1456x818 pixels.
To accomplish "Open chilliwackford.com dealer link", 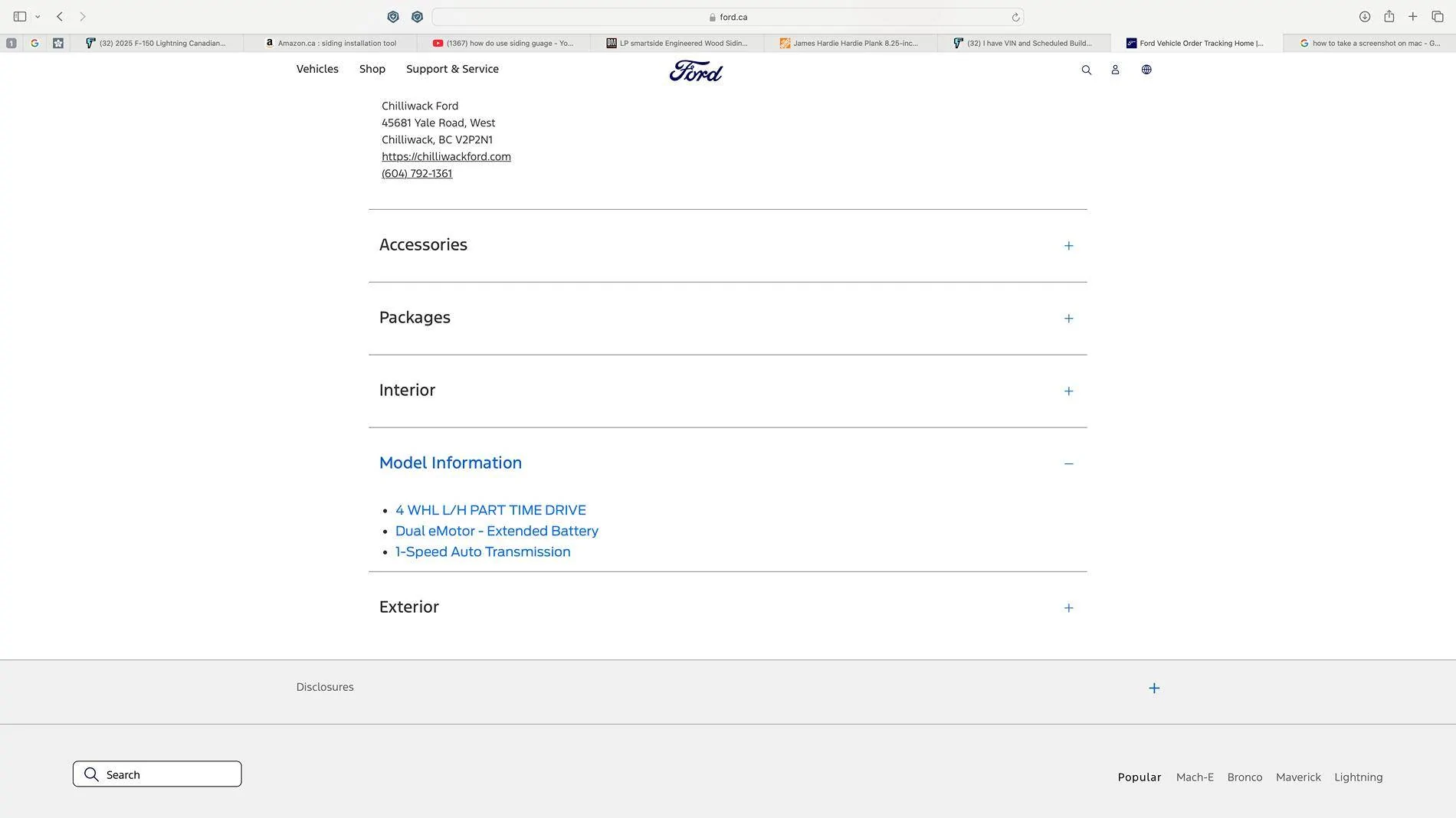I will (x=446, y=156).
